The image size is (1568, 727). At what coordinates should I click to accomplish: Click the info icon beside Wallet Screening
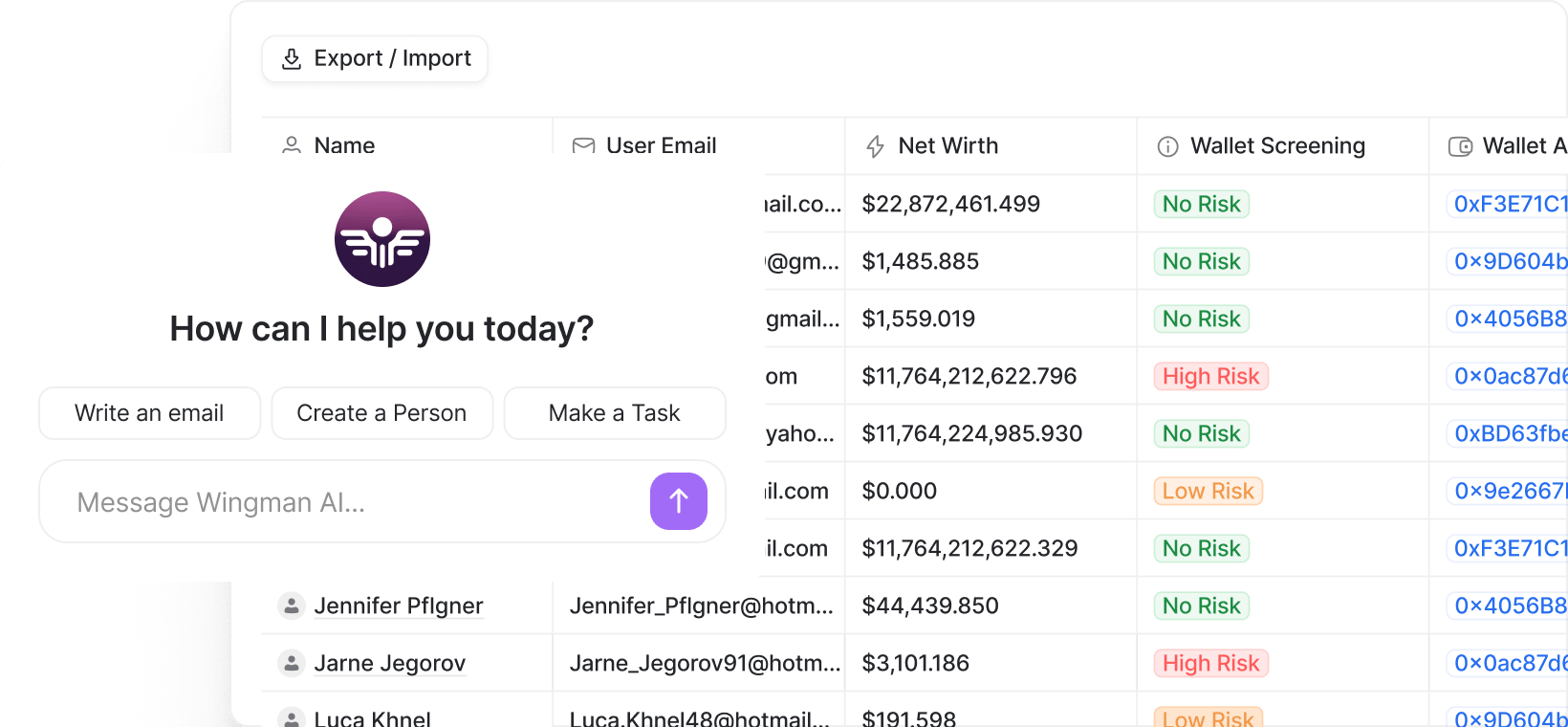click(x=1167, y=146)
